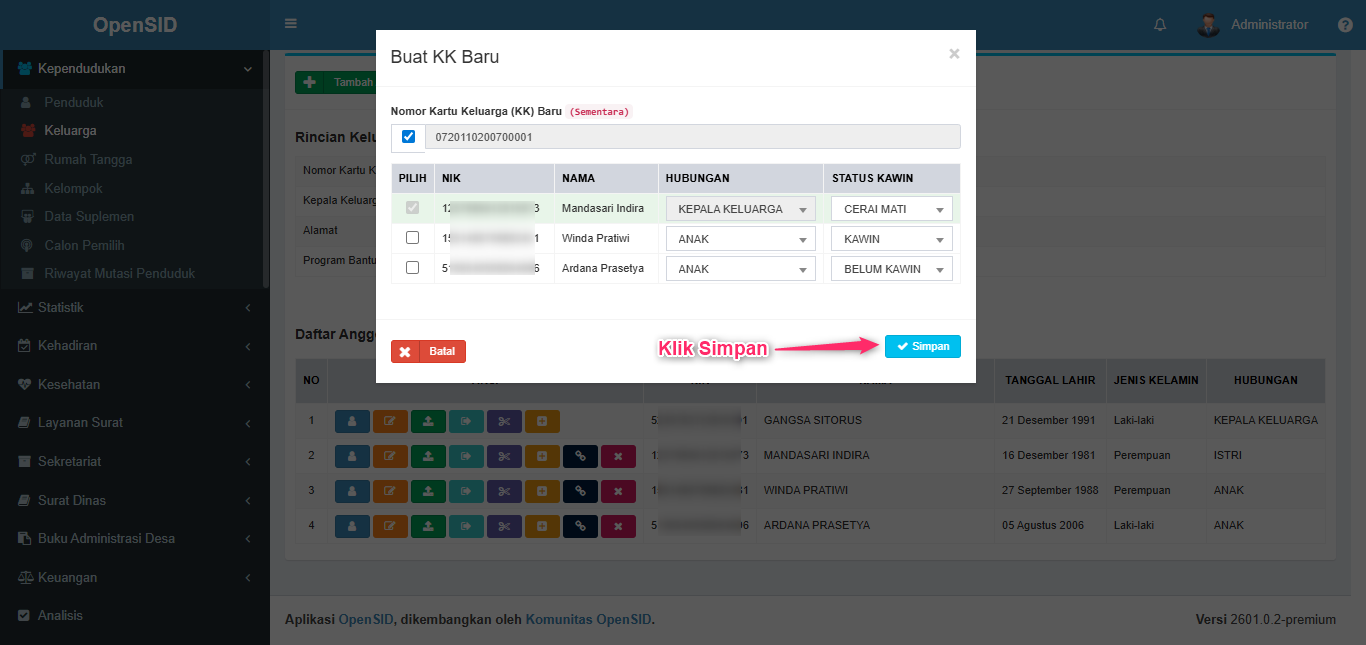
Task: Click the Simpan button
Action: tap(922, 346)
